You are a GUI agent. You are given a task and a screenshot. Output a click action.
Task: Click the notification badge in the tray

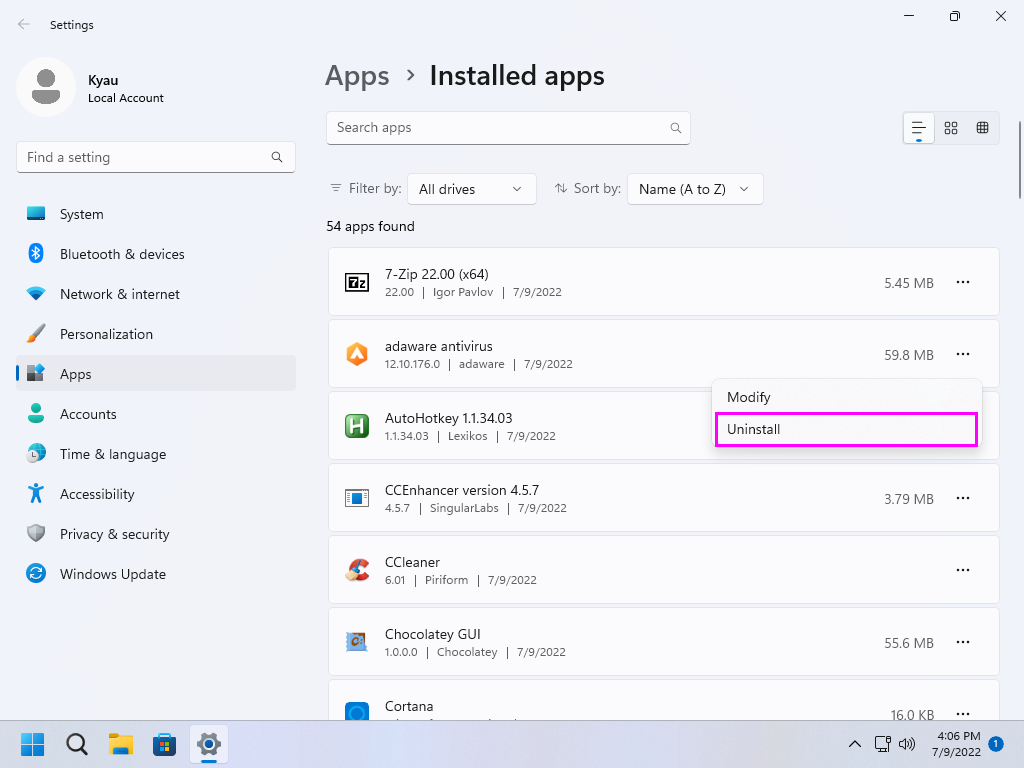click(996, 744)
